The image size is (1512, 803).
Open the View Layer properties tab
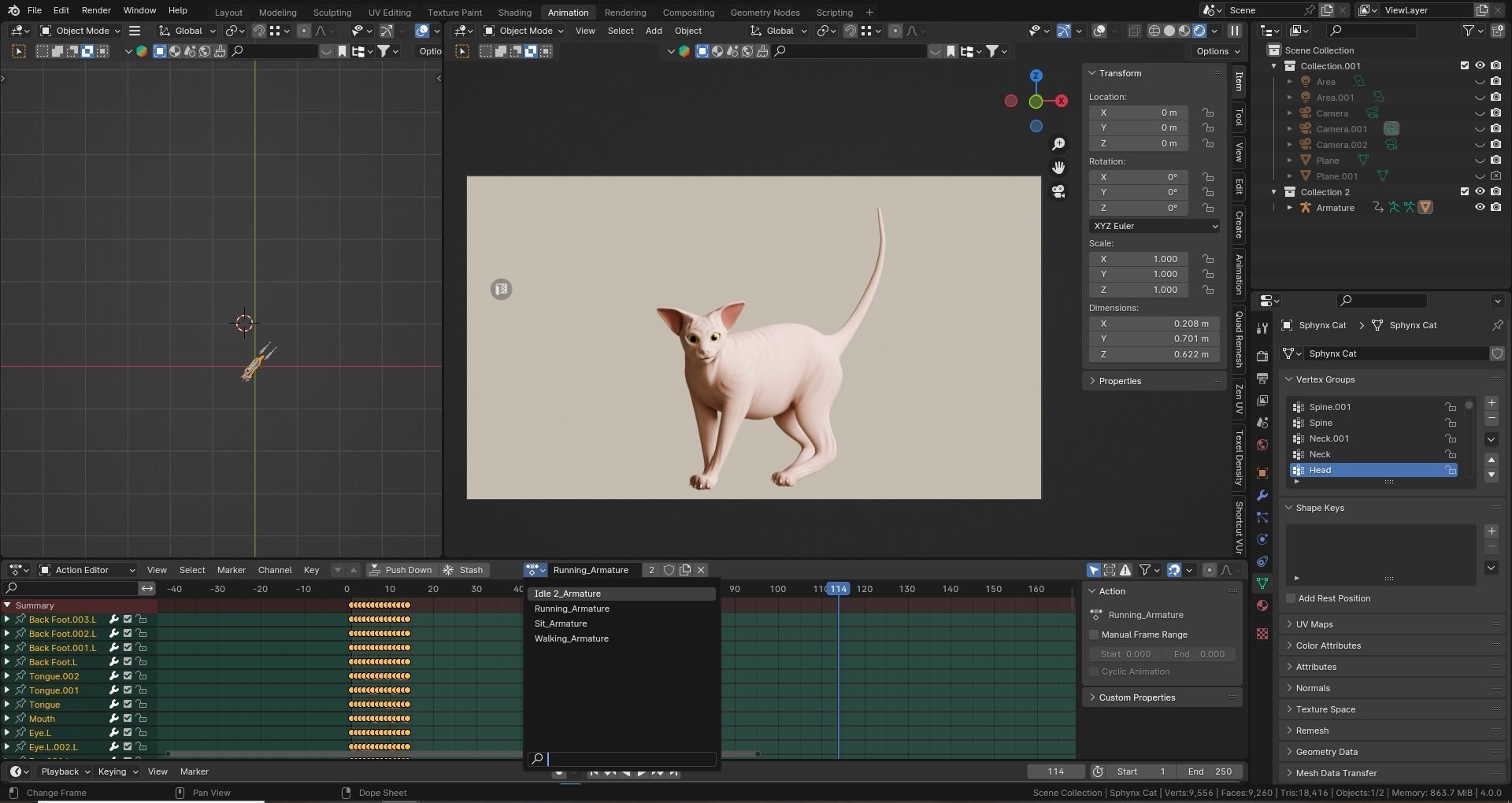tap(1262, 401)
